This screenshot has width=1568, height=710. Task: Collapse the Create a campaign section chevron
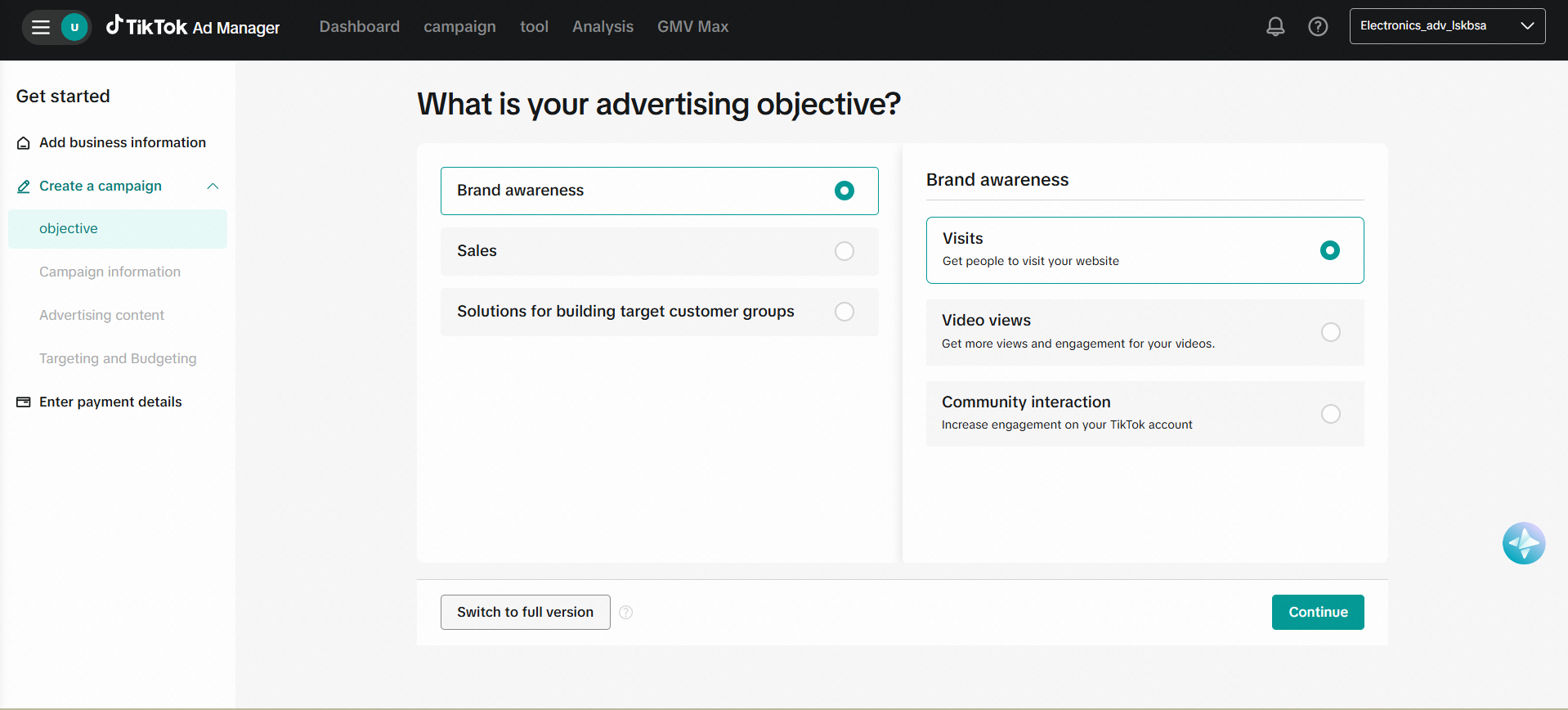[213, 186]
